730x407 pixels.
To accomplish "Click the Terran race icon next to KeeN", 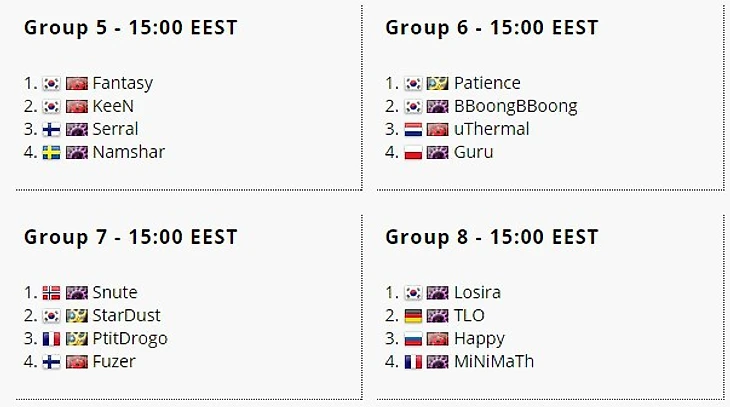I will tap(77, 107).
